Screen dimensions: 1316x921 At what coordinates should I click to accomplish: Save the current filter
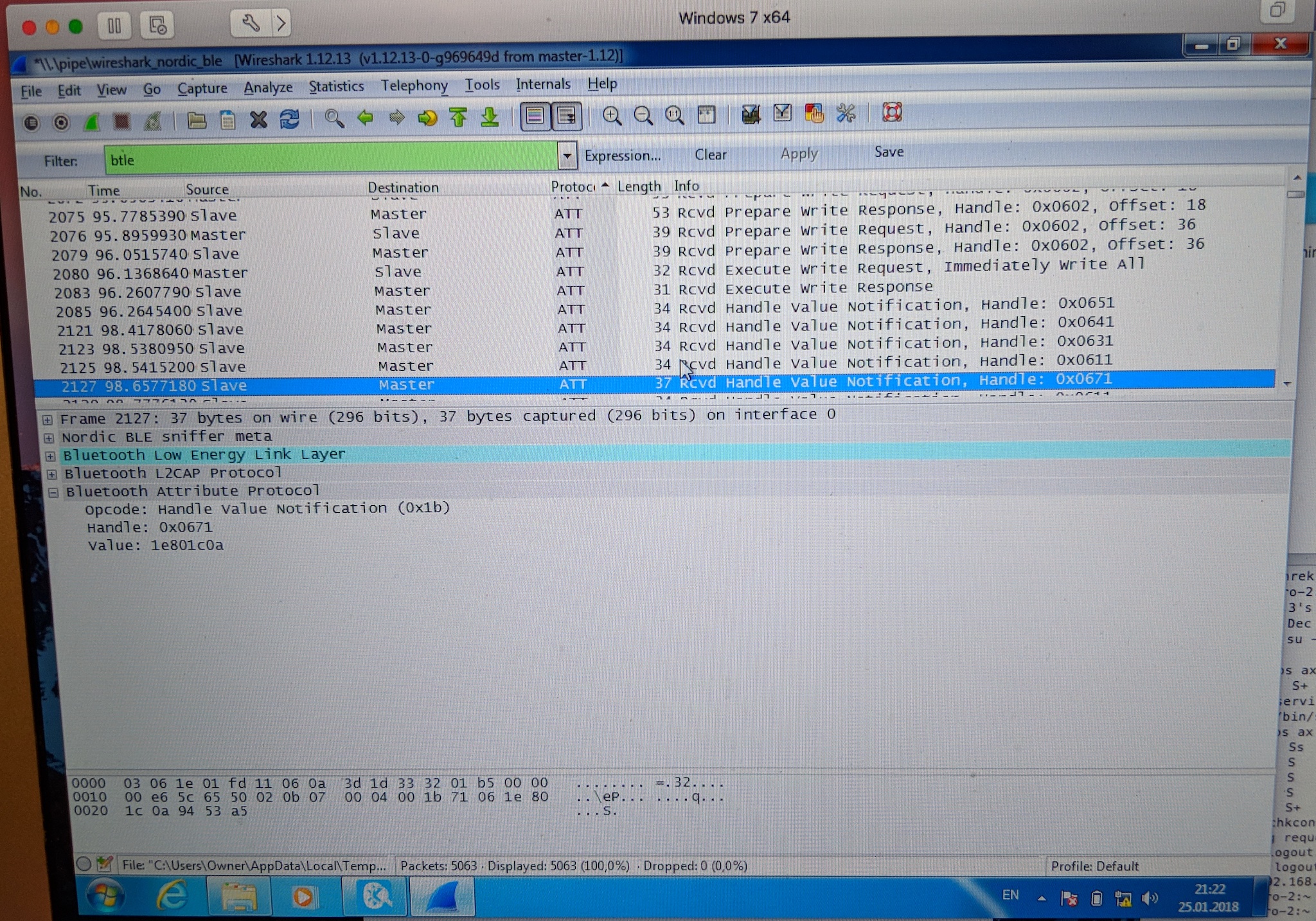pos(889,152)
